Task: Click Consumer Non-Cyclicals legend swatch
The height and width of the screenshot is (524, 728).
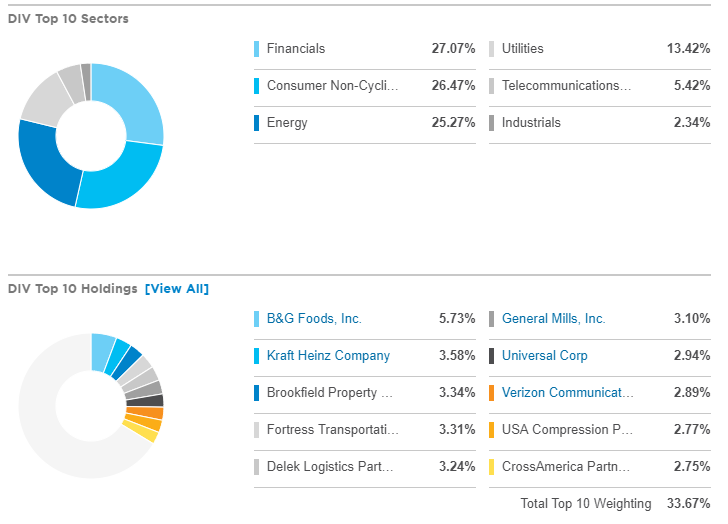Action: (256, 86)
